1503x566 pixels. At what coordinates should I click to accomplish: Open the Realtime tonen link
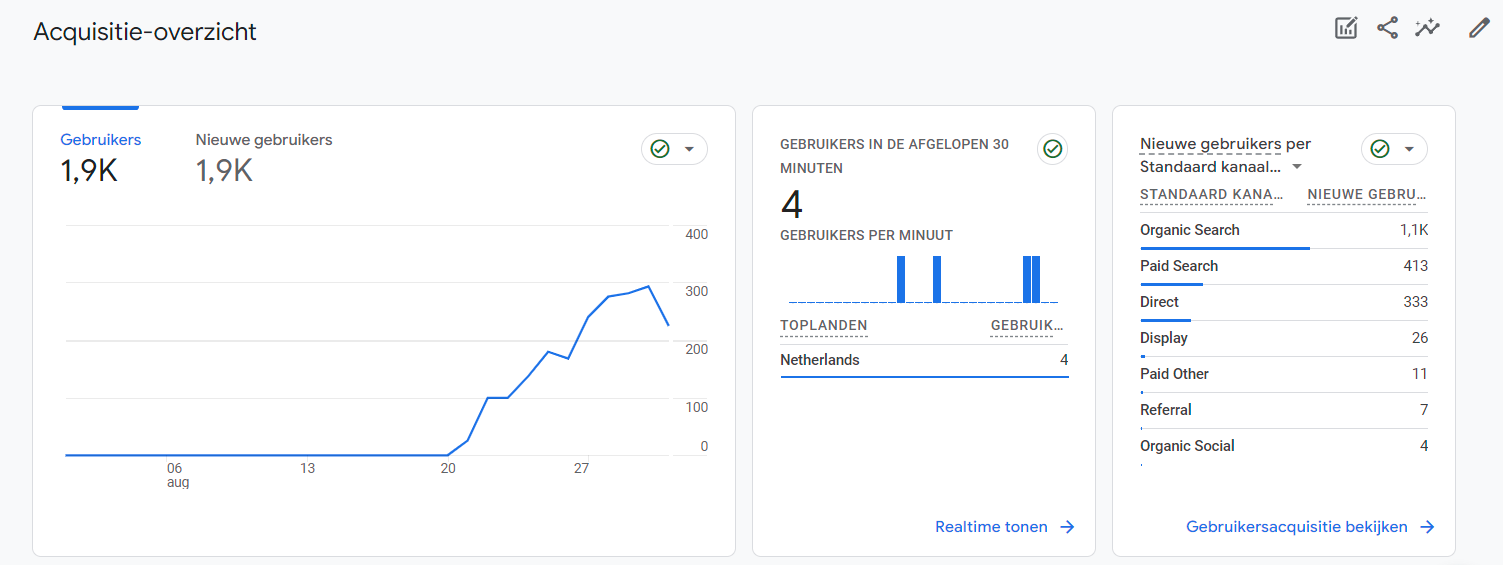[991, 527]
